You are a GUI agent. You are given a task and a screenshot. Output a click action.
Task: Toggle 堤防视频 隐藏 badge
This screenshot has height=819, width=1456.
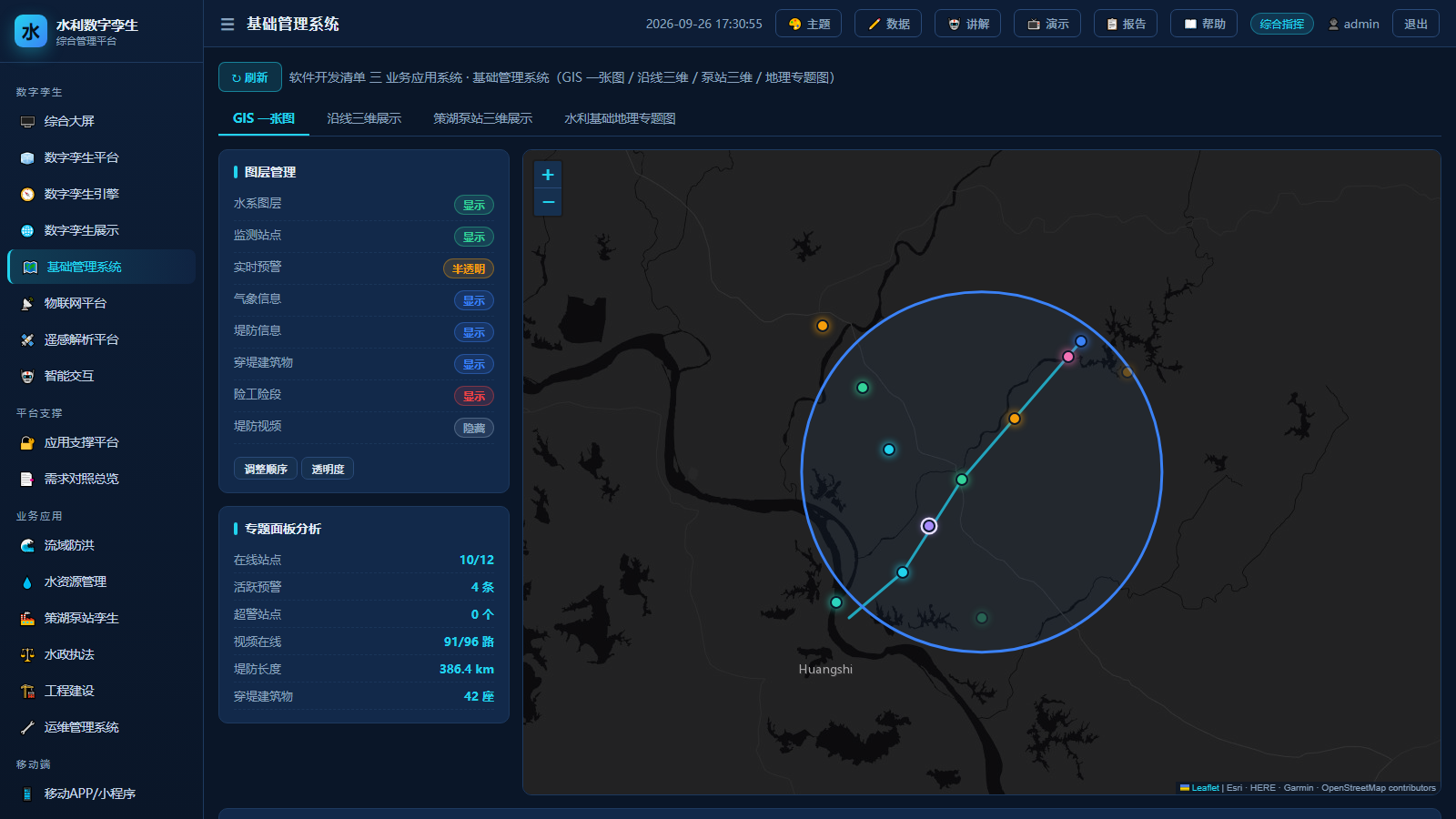[474, 428]
